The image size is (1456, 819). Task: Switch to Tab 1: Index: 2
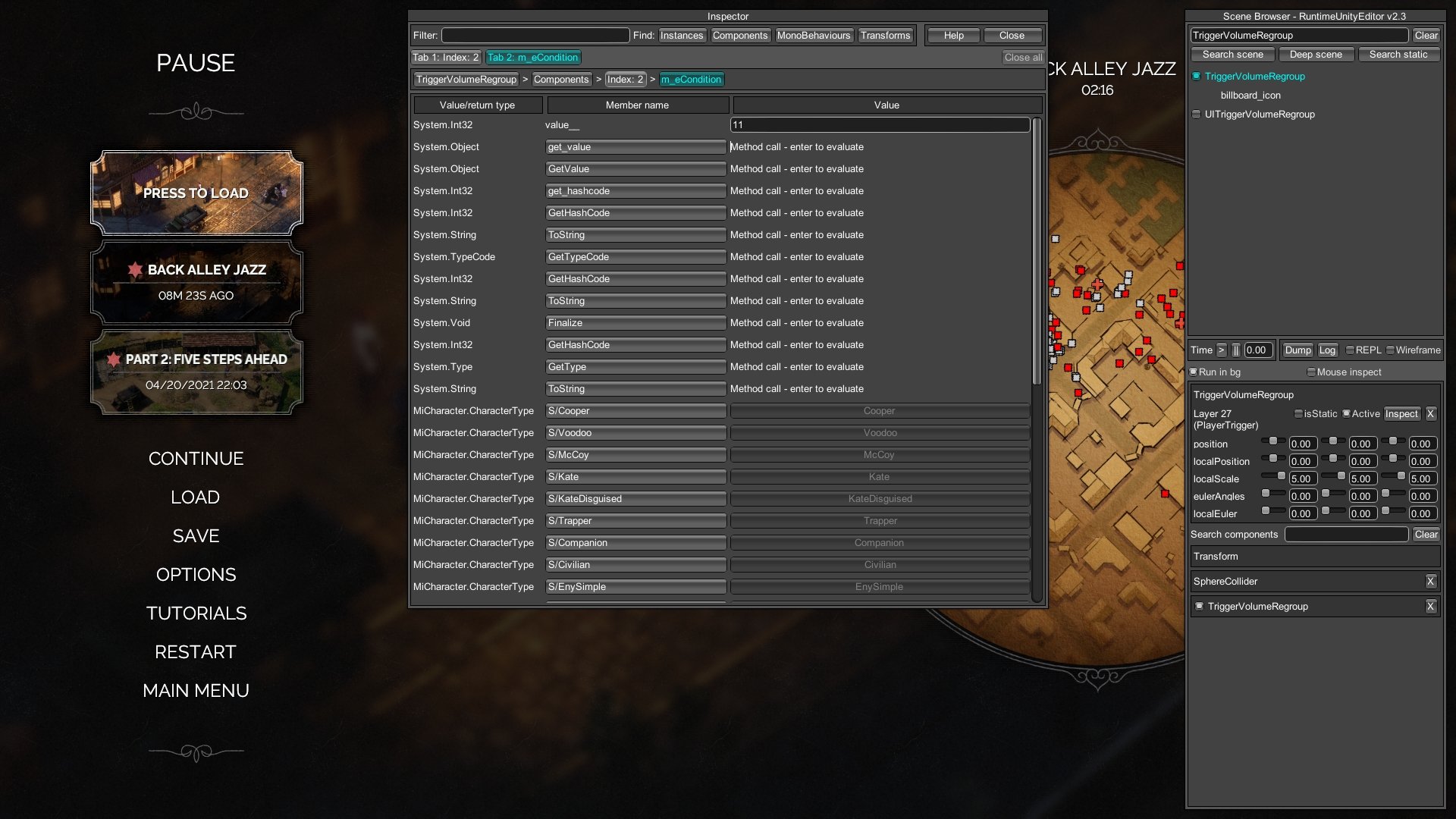(445, 57)
